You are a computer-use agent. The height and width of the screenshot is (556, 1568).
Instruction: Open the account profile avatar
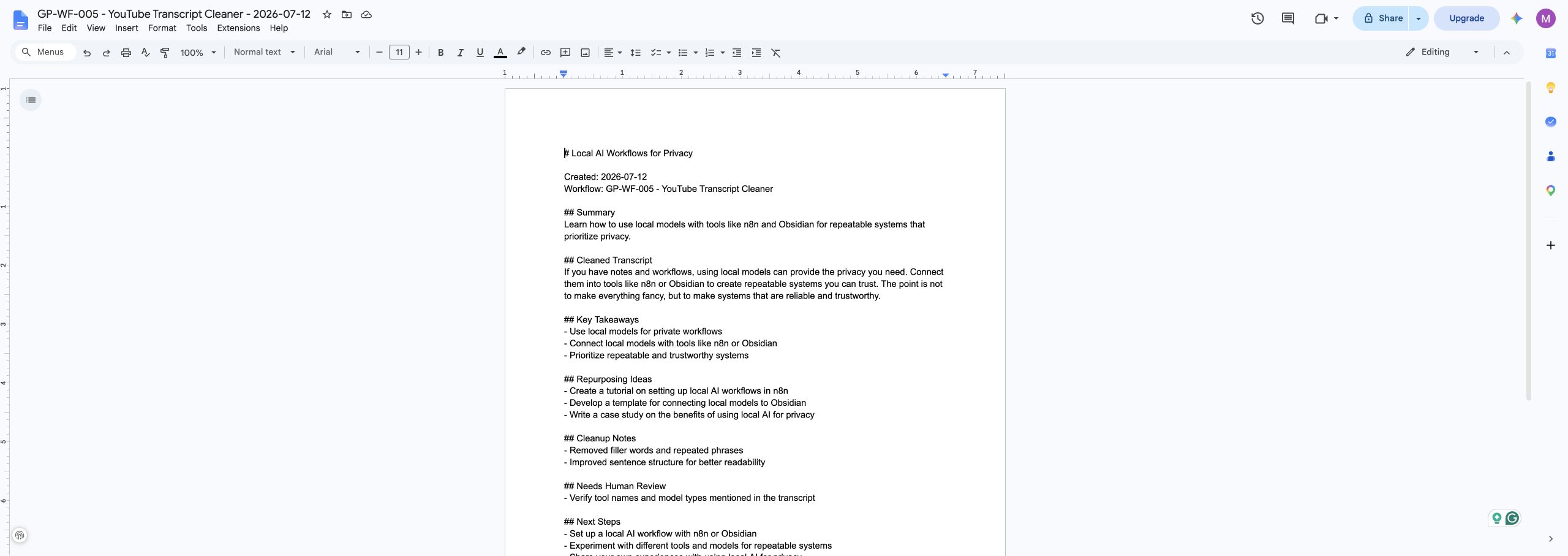[x=1546, y=18]
